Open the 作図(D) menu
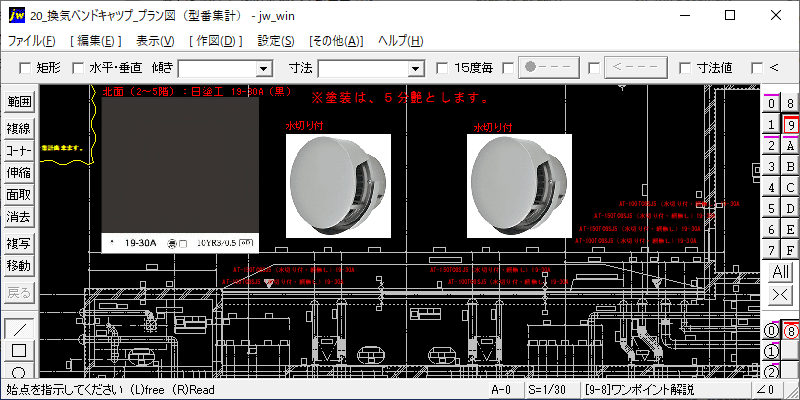Viewport: 800px width, 400px height. [216, 41]
